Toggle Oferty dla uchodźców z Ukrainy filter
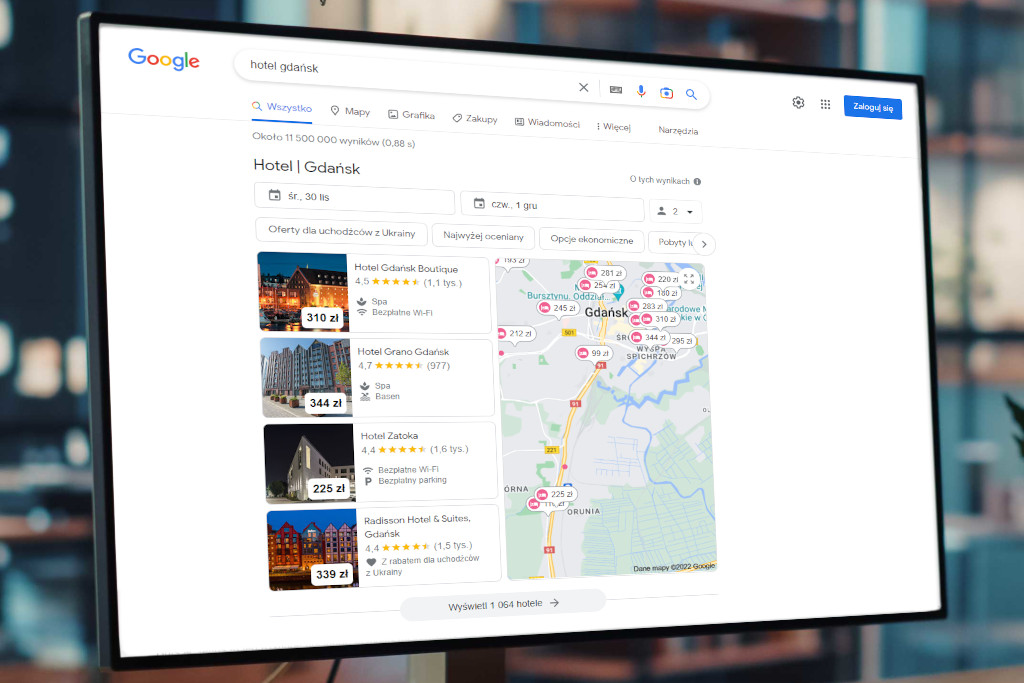 tap(342, 231)
